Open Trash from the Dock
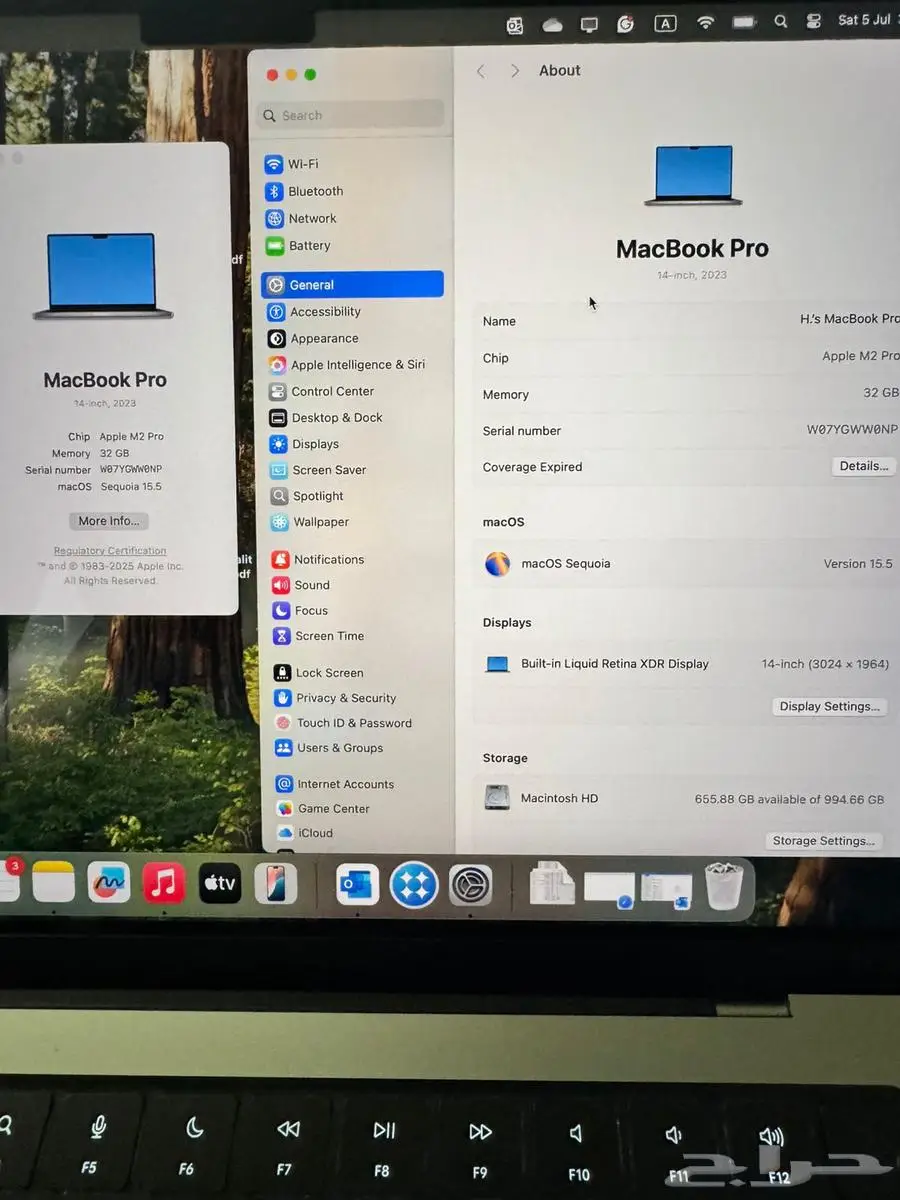This screenshot has width=900, height=1200. [x=725, y=887]
